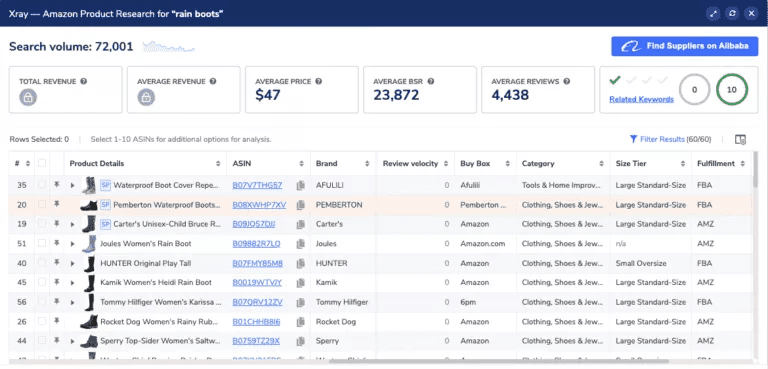Expand the Tommy Hilfiger Women's Karissa row
Image resolution: width=768 pixels, height=369 pixels.
point(72,302)
